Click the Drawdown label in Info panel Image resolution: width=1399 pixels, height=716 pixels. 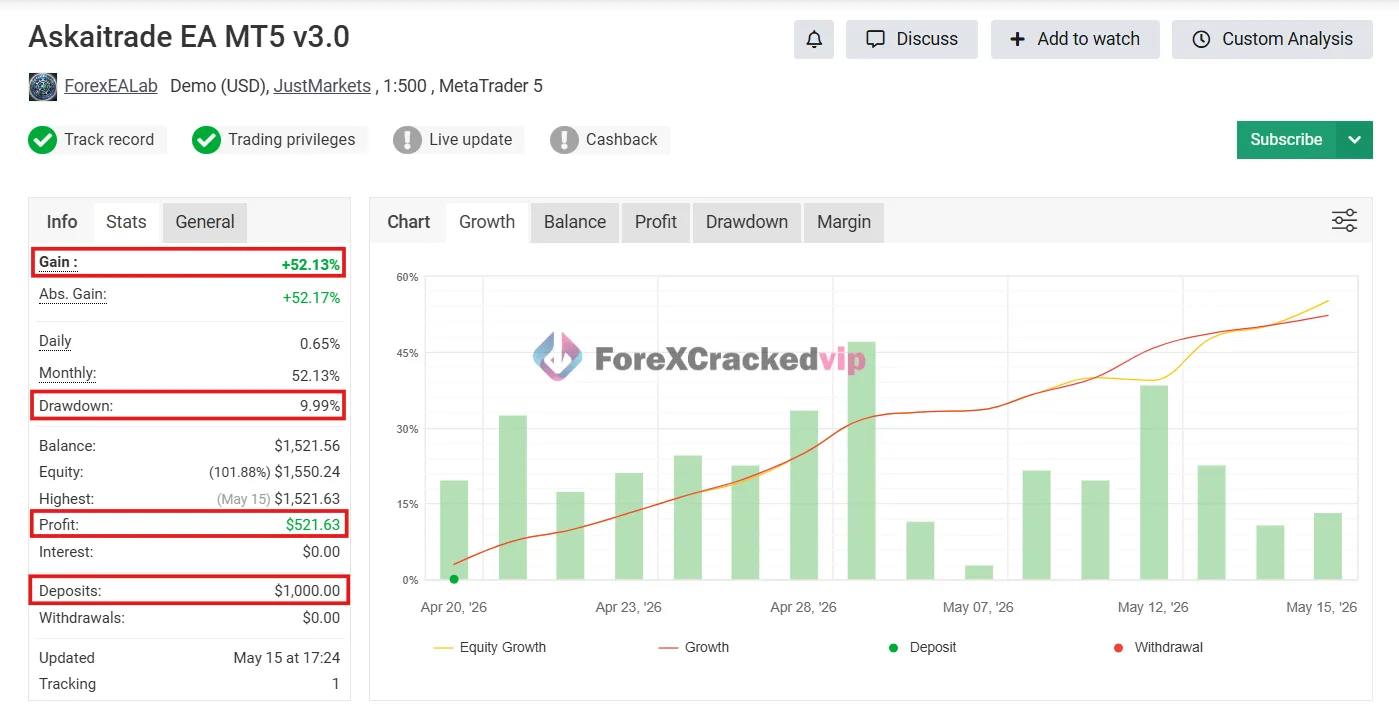tap(76, 406)
